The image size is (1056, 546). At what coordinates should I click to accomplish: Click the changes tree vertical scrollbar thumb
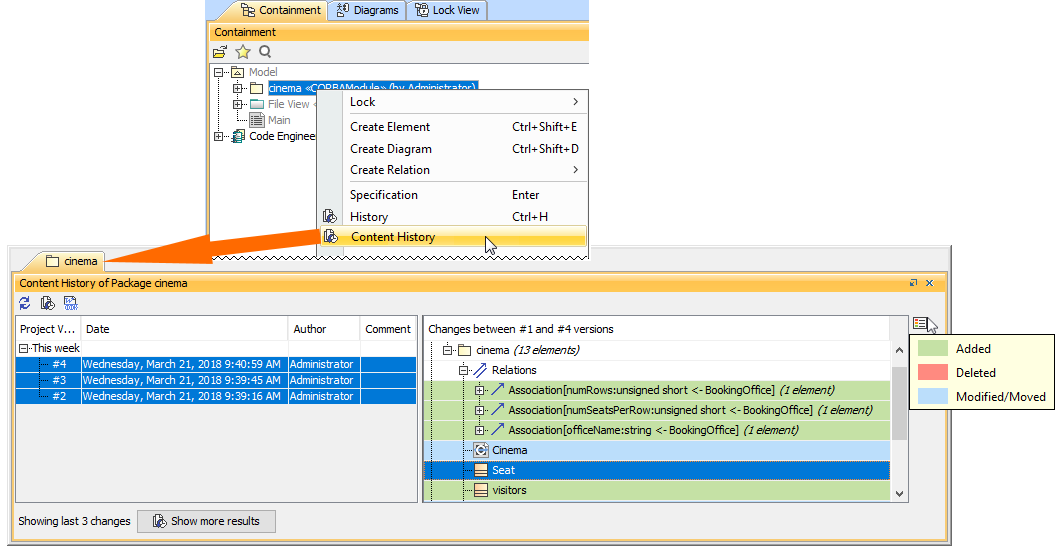click(x=899, y=403)
